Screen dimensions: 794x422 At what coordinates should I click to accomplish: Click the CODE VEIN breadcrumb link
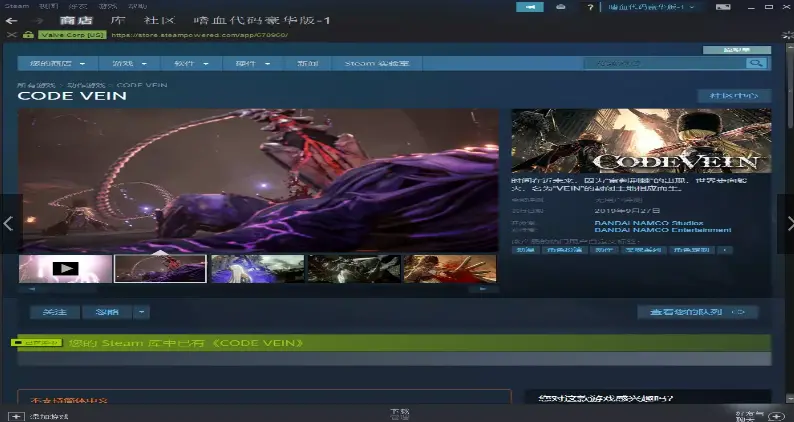[142, 85]
